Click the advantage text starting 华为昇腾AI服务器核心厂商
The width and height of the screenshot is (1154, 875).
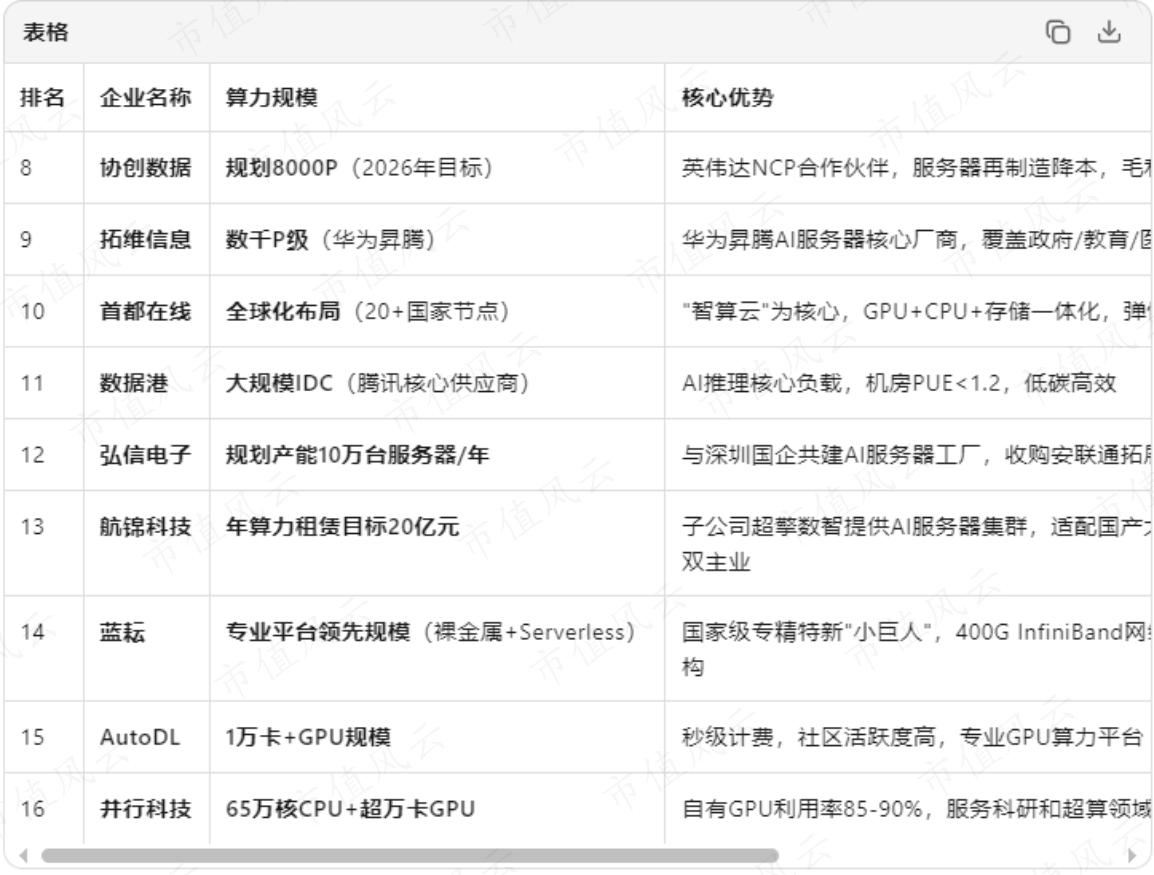click(x=916, y=239)
